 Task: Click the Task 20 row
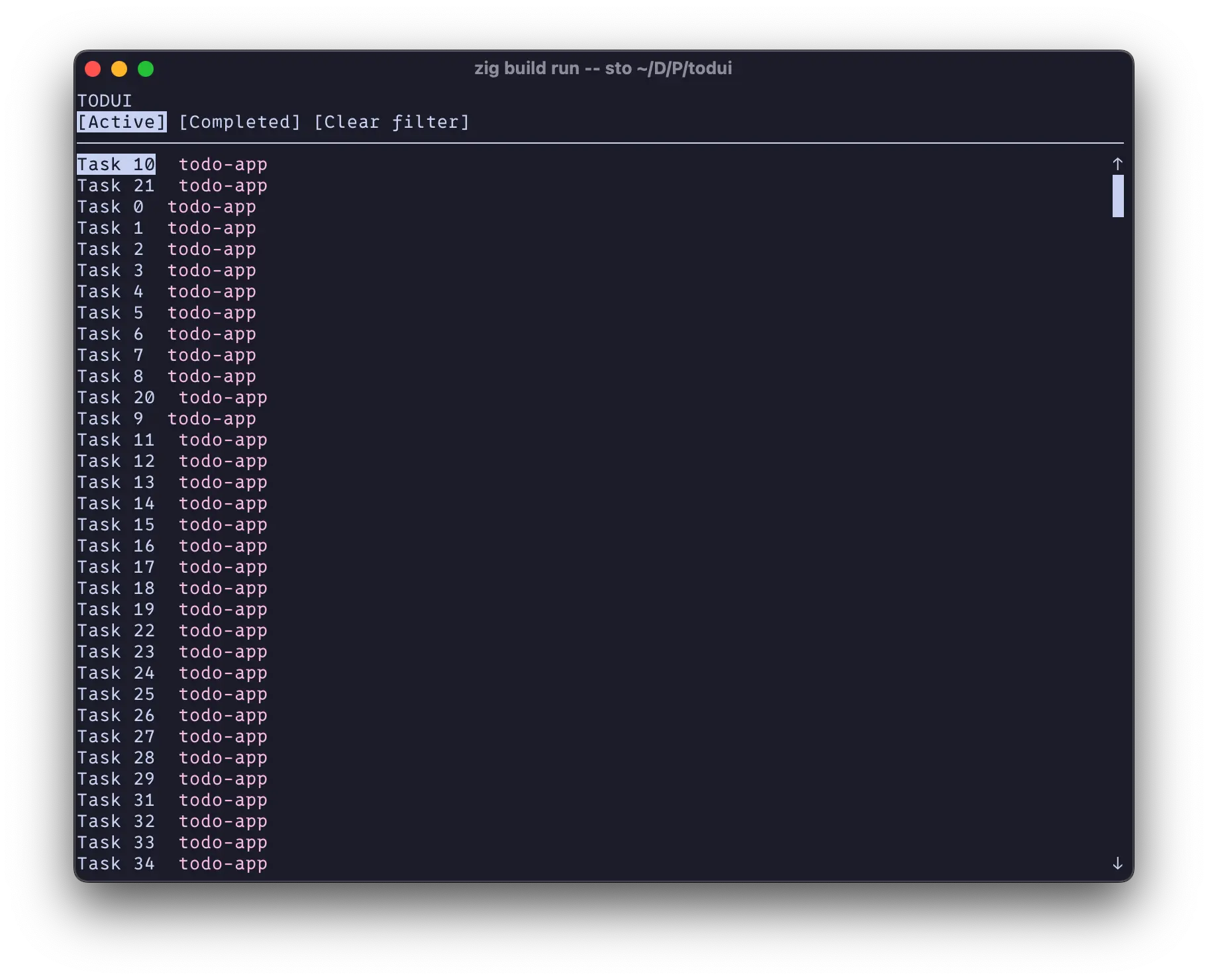click(x=117, y=397)
